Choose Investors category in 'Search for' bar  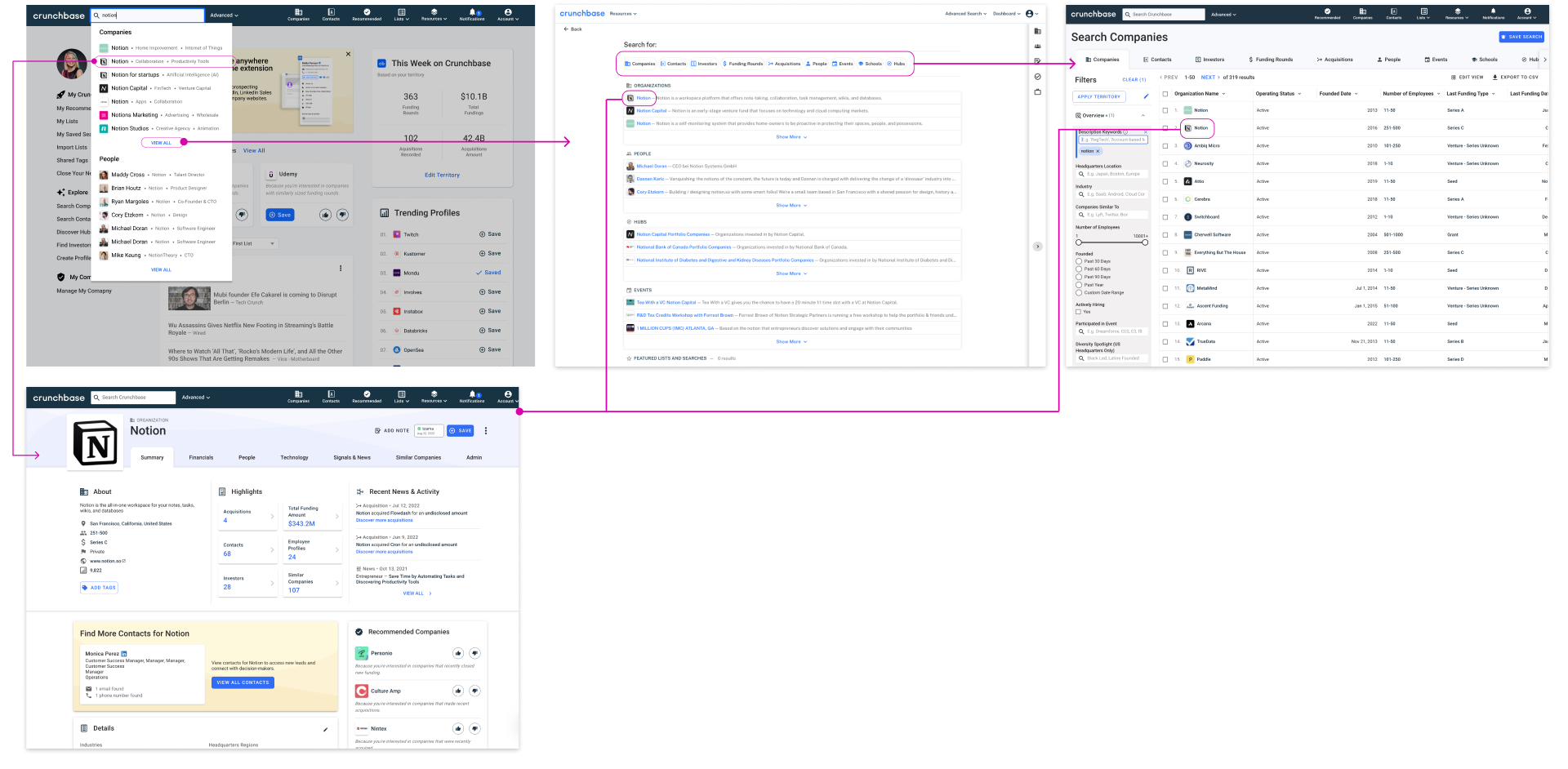coord(704,64)
